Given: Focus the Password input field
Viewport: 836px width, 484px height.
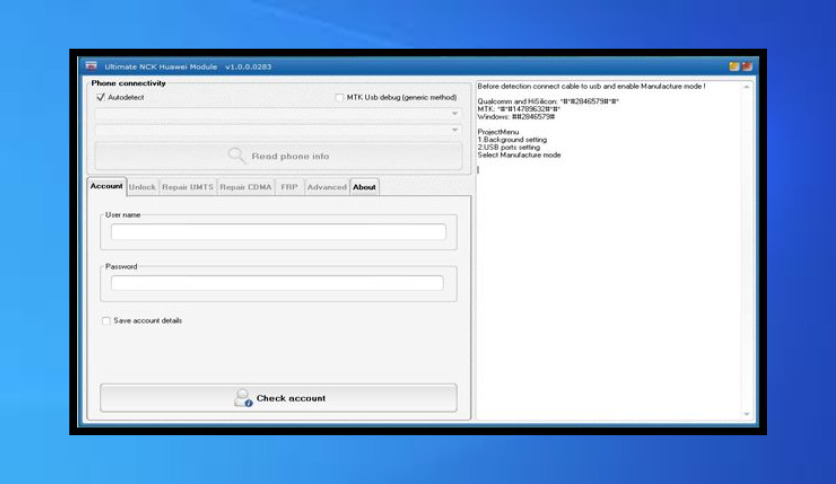Looking at the screenshot, I should click(277, 283).
